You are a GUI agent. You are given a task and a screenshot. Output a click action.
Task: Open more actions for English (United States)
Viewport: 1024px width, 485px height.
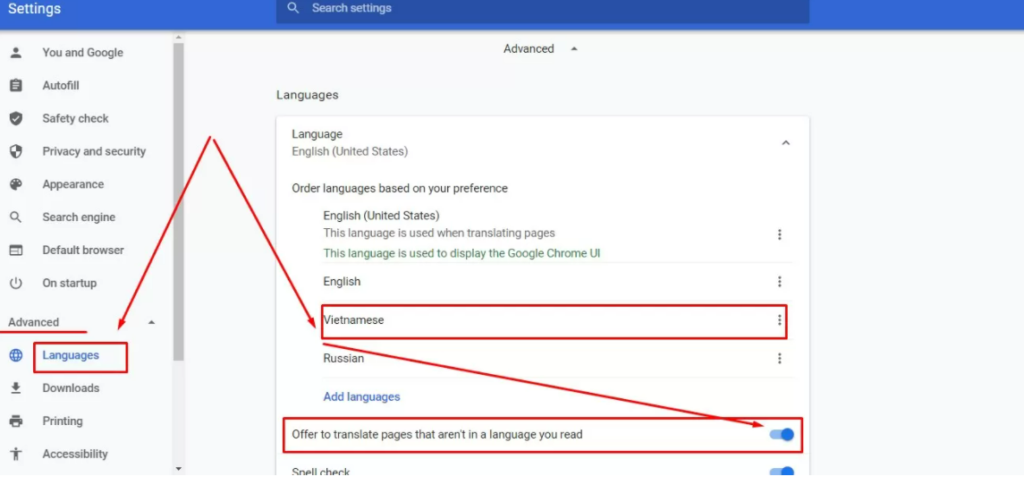(x=779, y=234)
